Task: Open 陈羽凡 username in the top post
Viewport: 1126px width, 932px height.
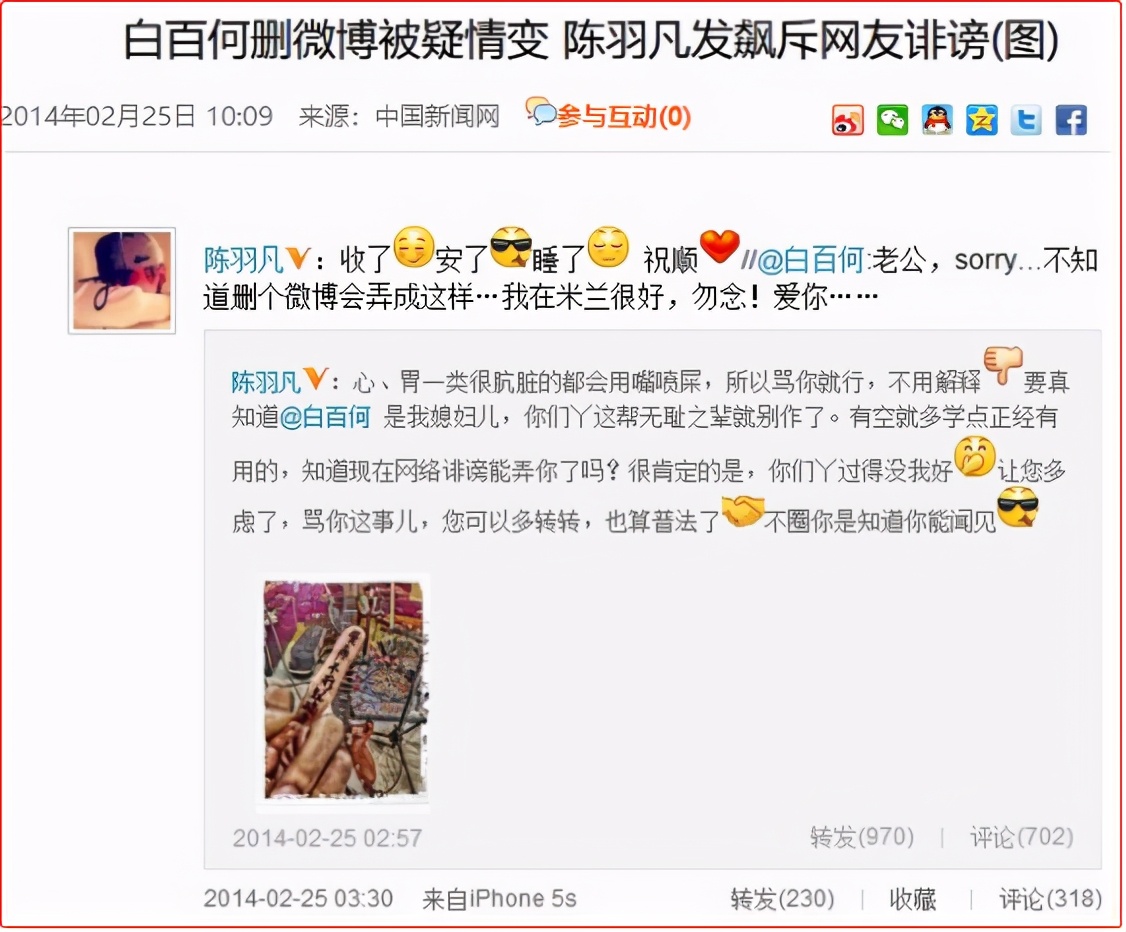Action: (244, 260)
